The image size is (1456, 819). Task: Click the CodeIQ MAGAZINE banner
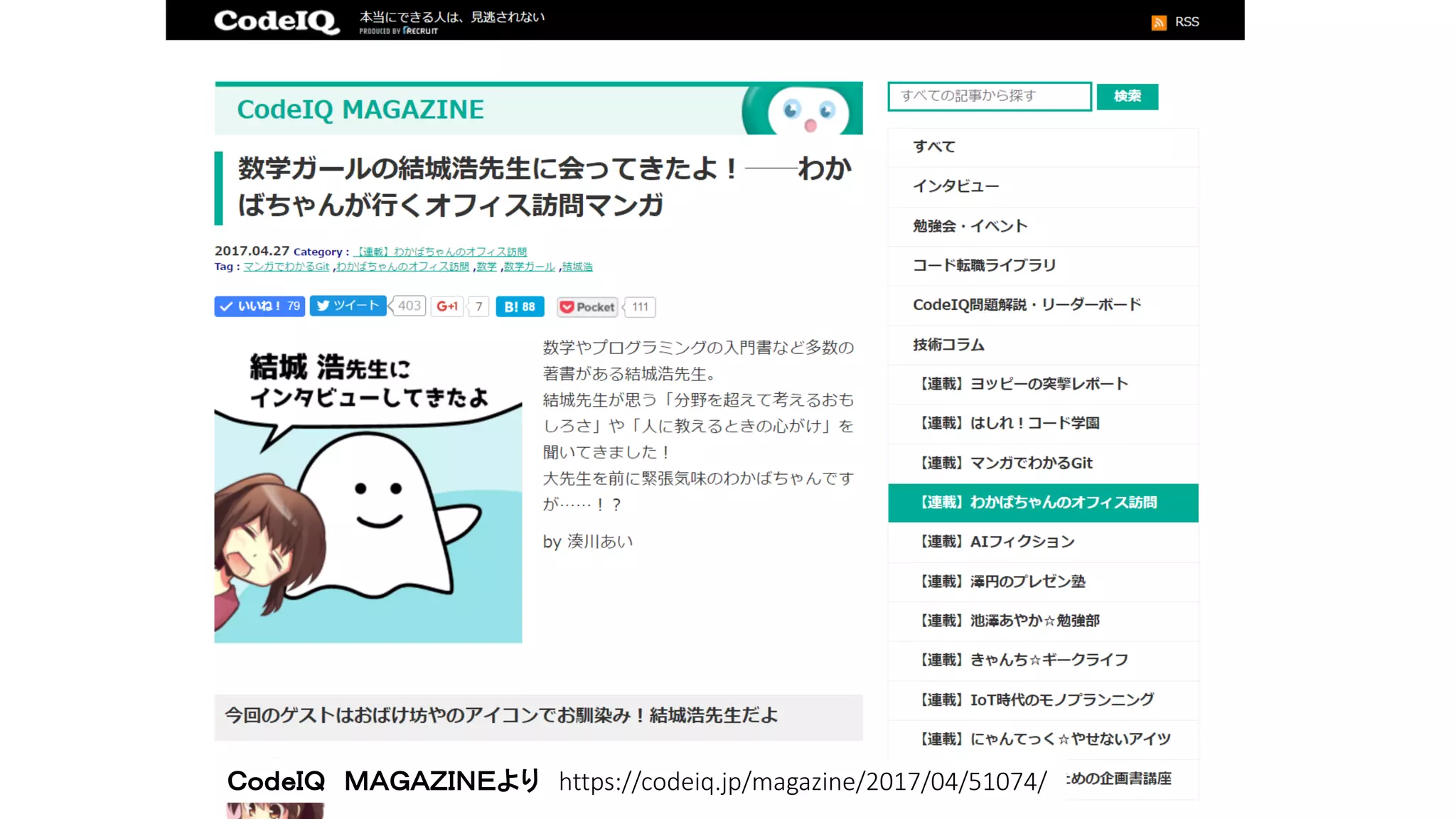point(538,109)
